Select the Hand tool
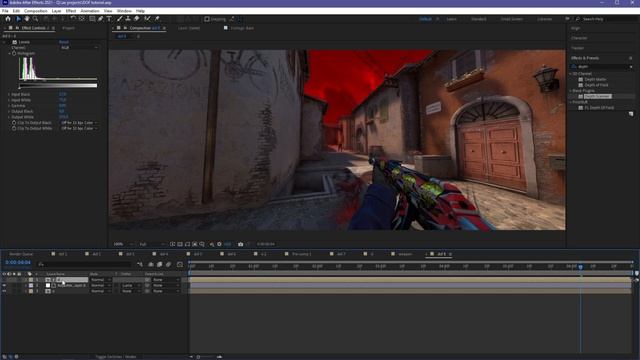The height and width of the screenshot is (360, 640). point(27,19)
